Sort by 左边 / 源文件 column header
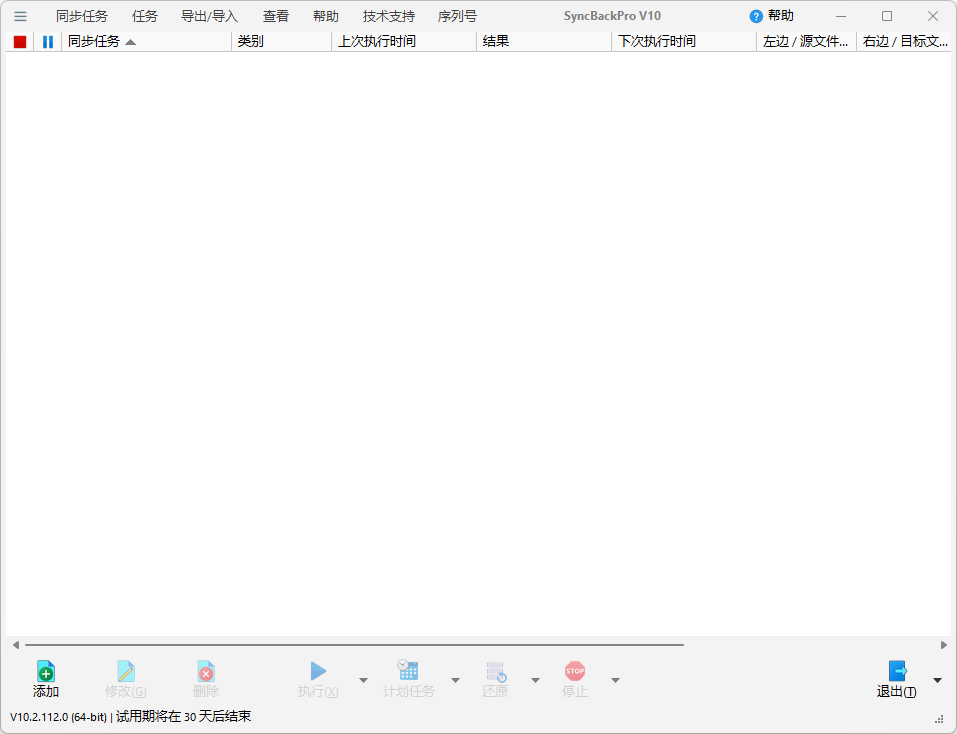Image resolution: width=957 pixels, height=734 pixels. 806,41
